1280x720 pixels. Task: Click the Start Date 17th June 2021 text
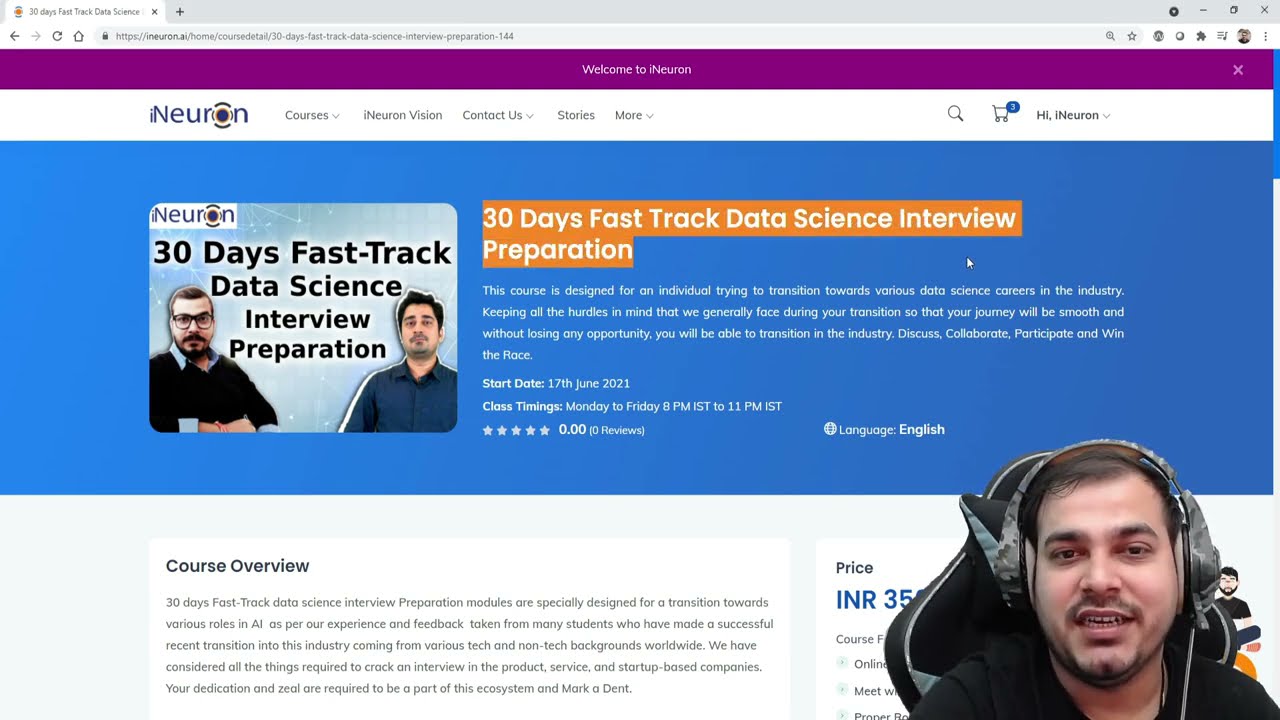pyautogui.click(x=556, y=383)
